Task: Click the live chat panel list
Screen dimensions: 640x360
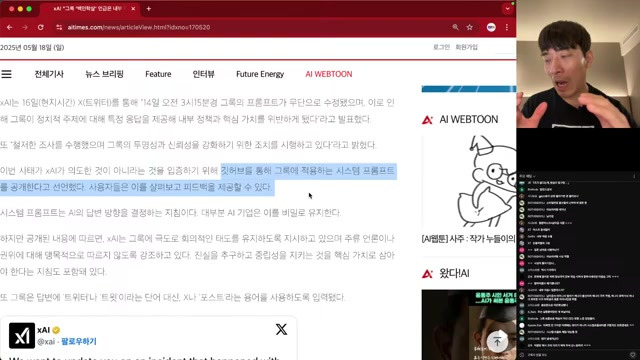Action: pyautogui.click(x=578, y=264)
